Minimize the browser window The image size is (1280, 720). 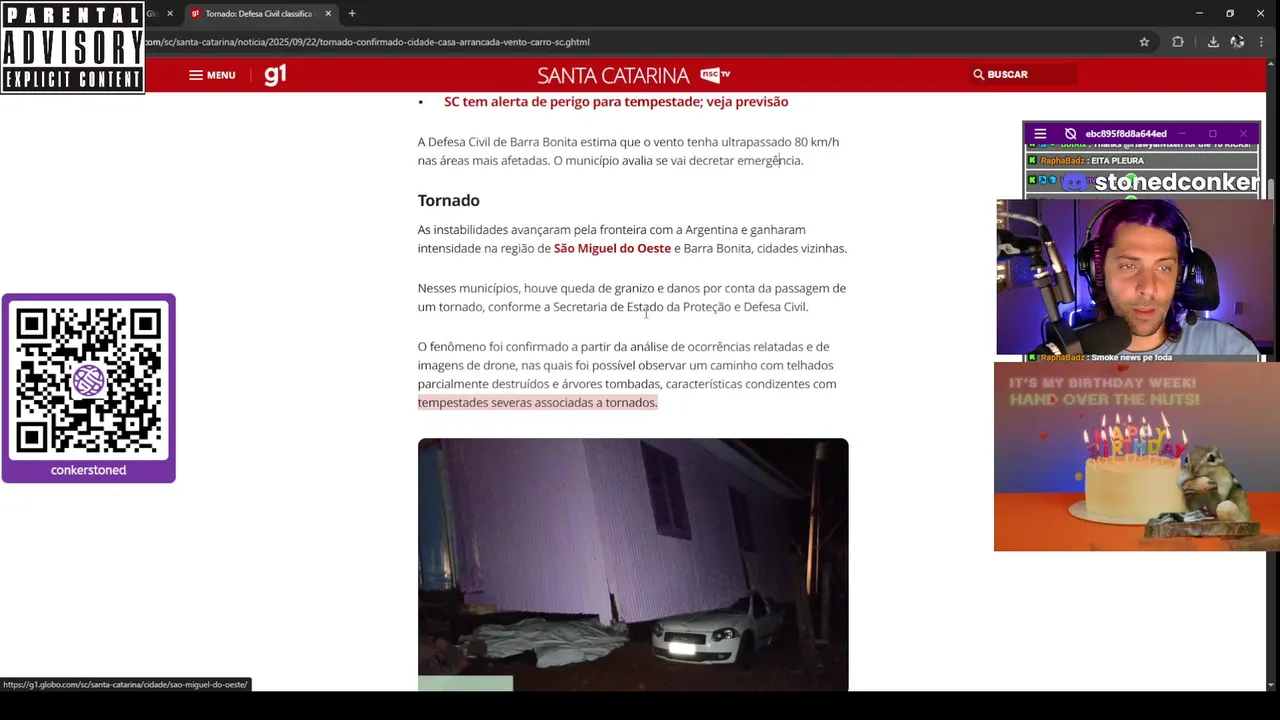coord(1199,14)
